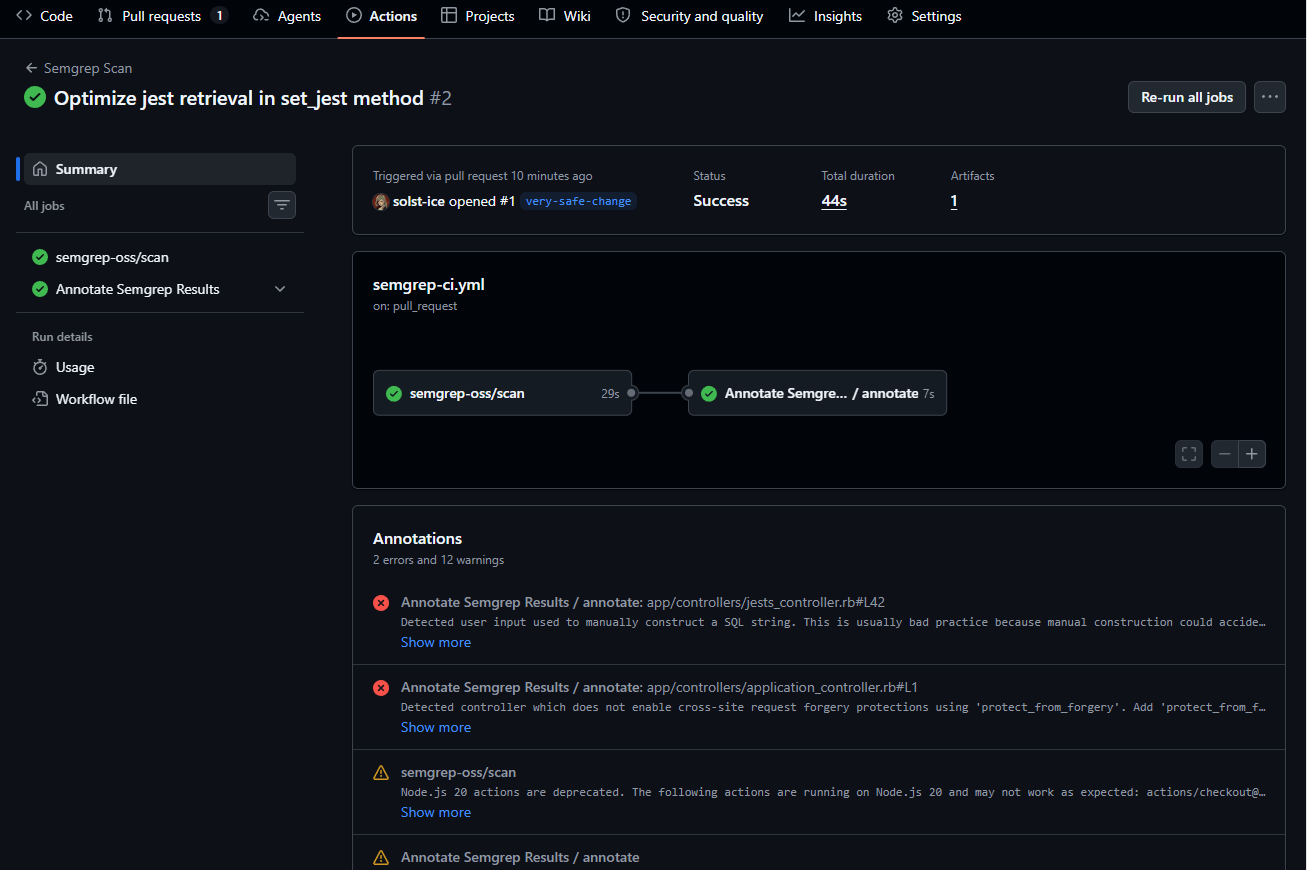This screenshot has height=871, width=1307.
Task: Zoom out the workflow graph
Action: tap(1225, 454)
